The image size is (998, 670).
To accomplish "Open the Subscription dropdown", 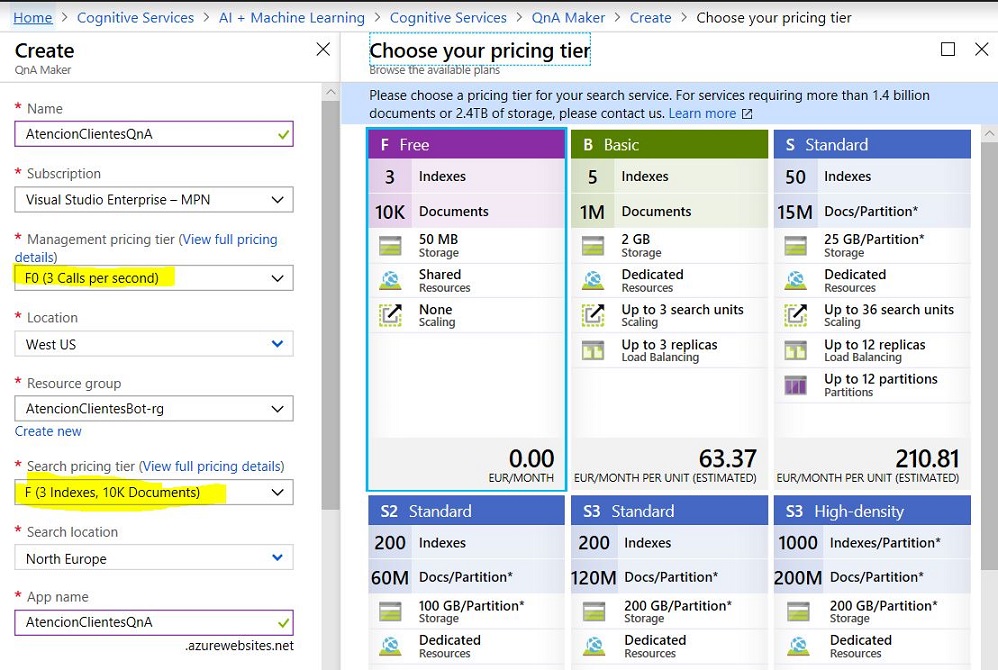I will pyautogui.click(x=154, y=200).
